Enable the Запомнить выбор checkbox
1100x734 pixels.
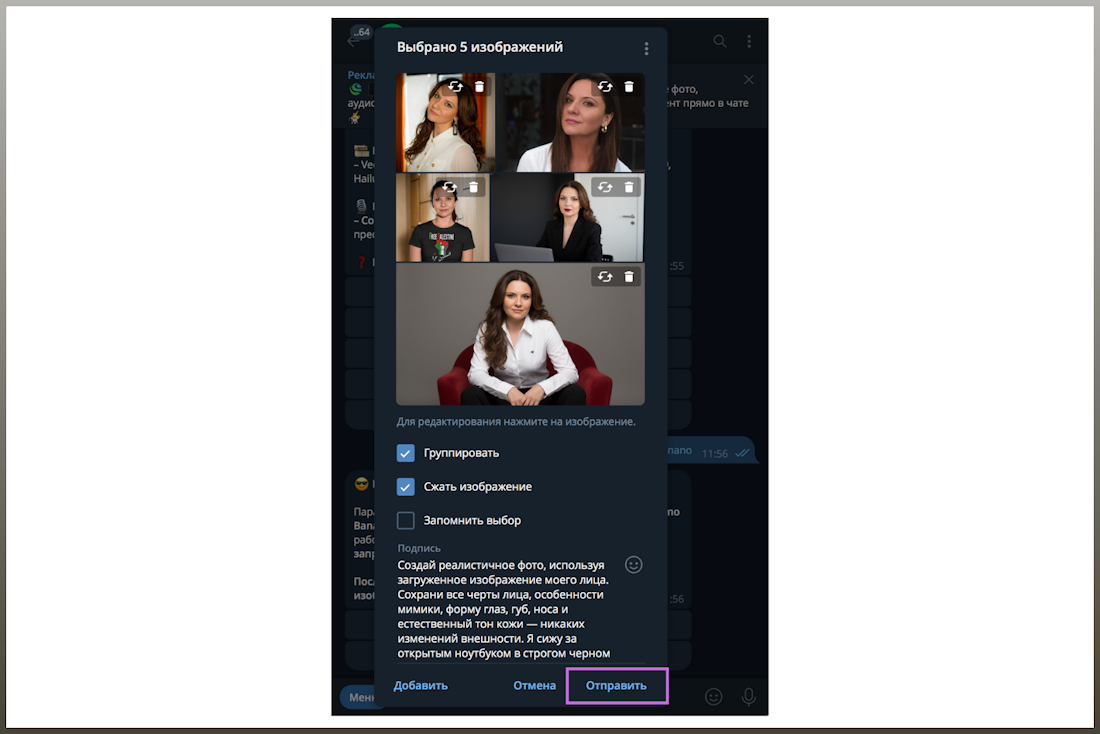point(406,520)
